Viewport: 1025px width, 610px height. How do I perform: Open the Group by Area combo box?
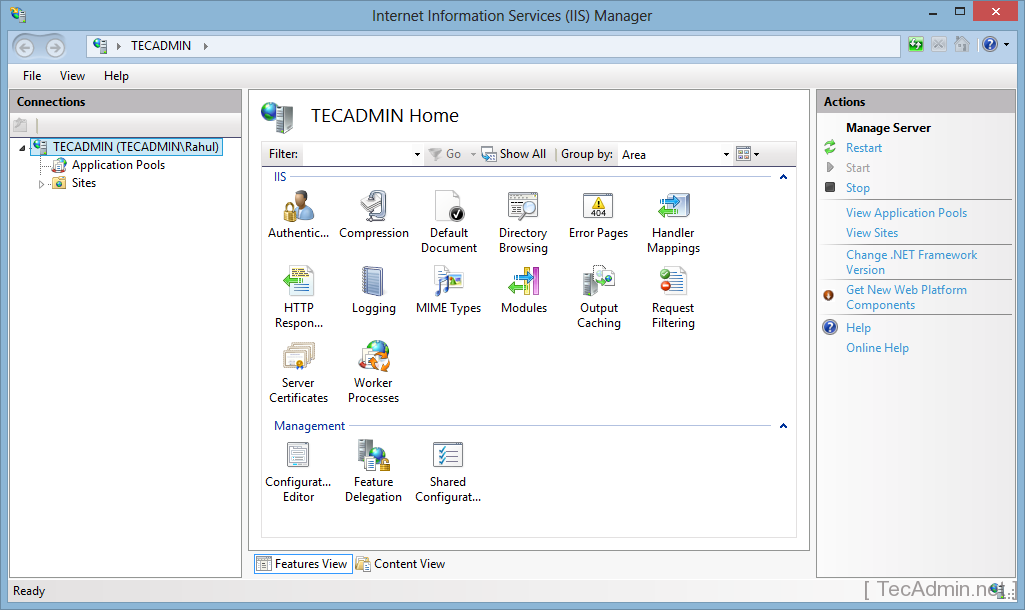click(675, 154)
